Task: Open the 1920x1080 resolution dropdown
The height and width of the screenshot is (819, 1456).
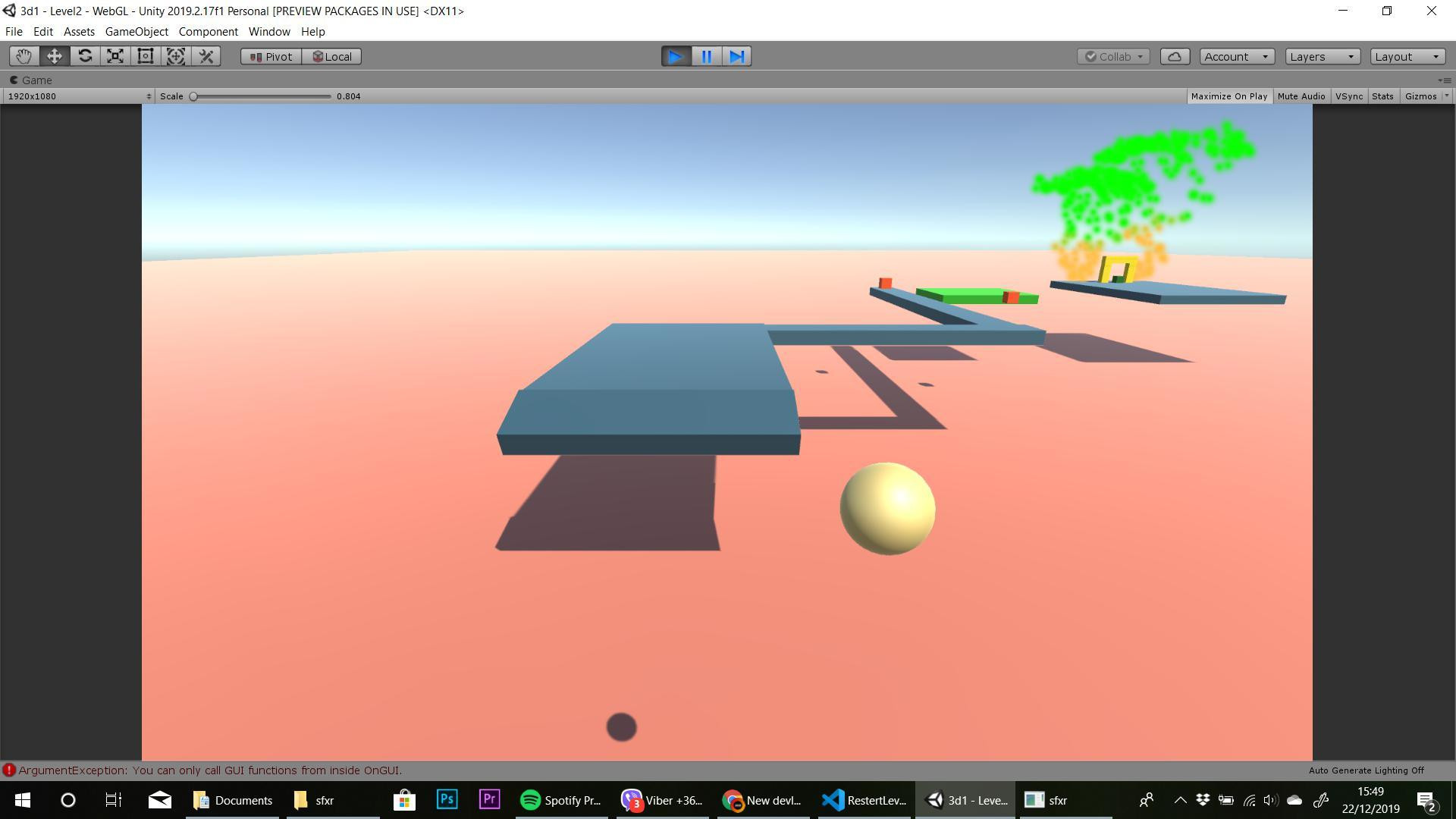Action: pos(78,96)
